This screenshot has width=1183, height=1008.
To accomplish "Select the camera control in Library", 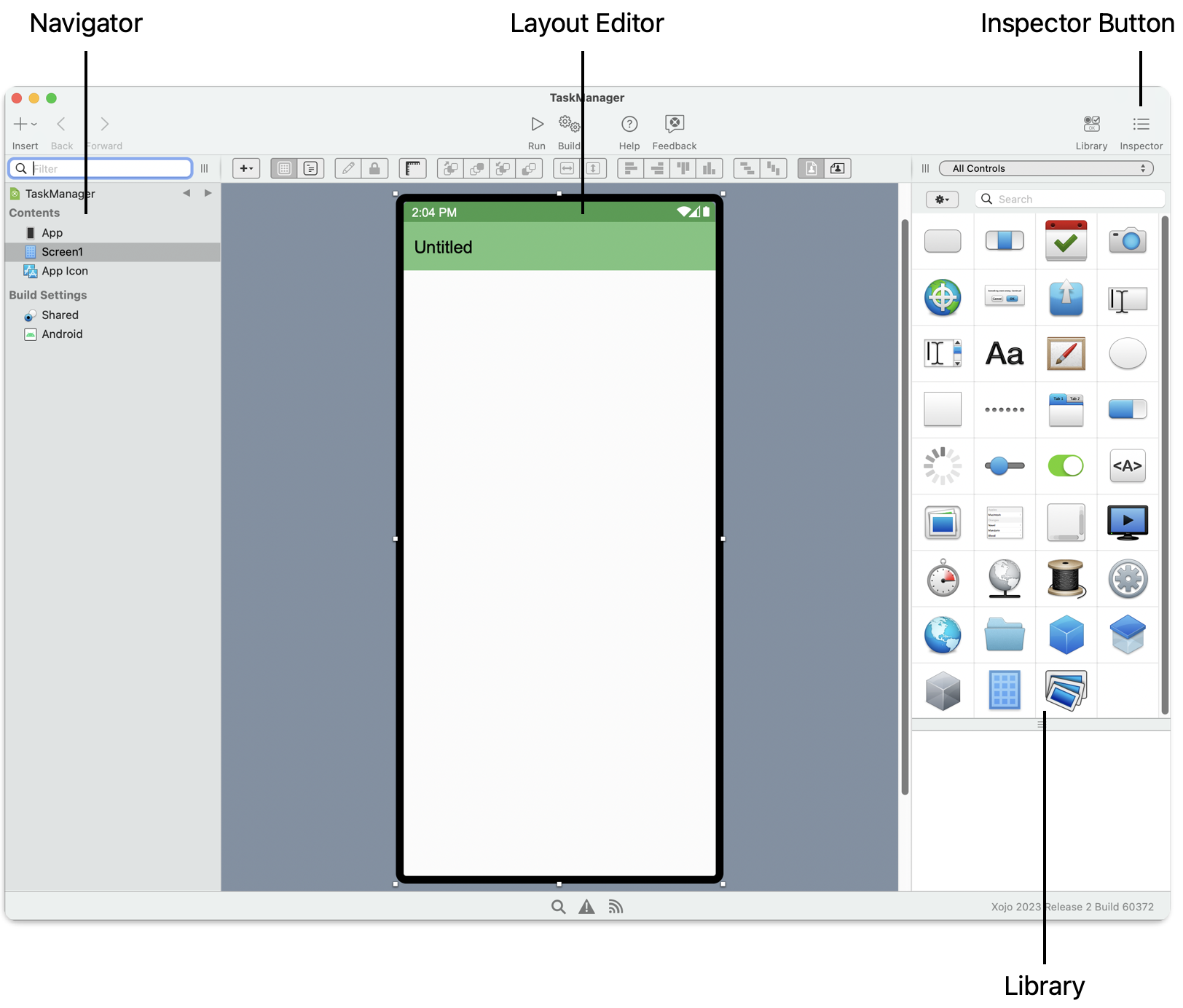I will (x=1127, y=240).
